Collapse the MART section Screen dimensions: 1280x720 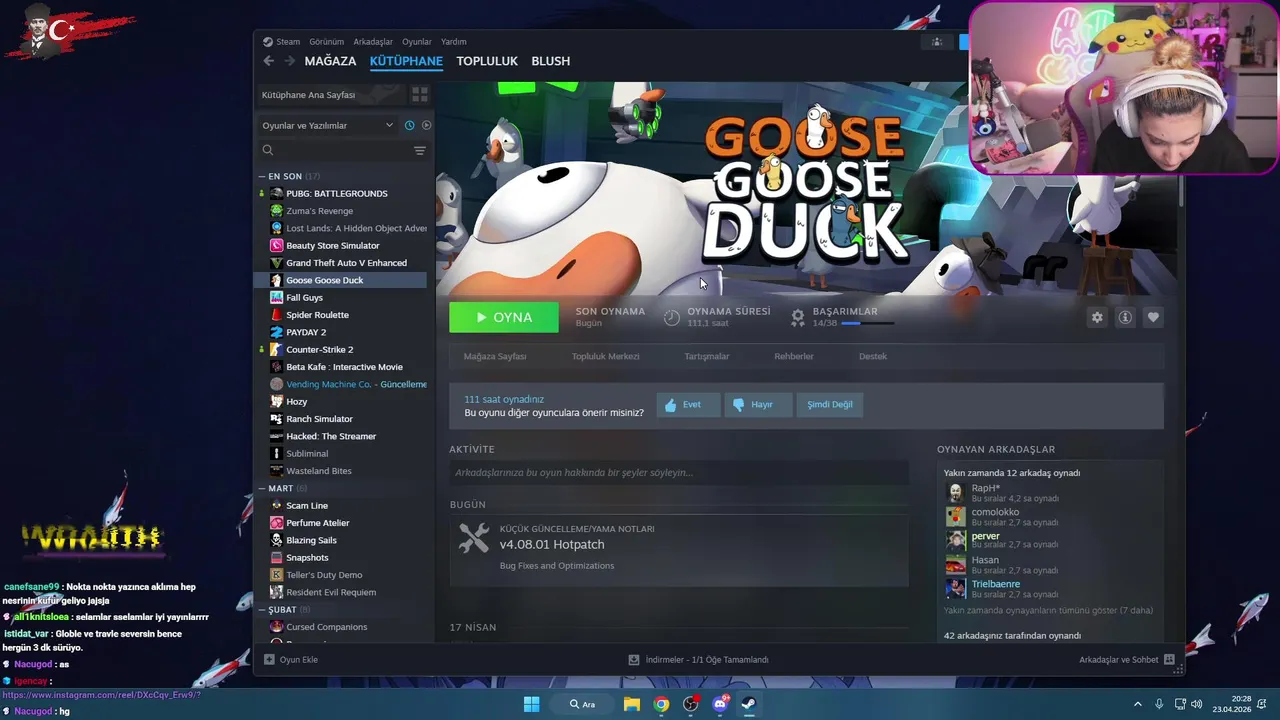click(262, 488)
